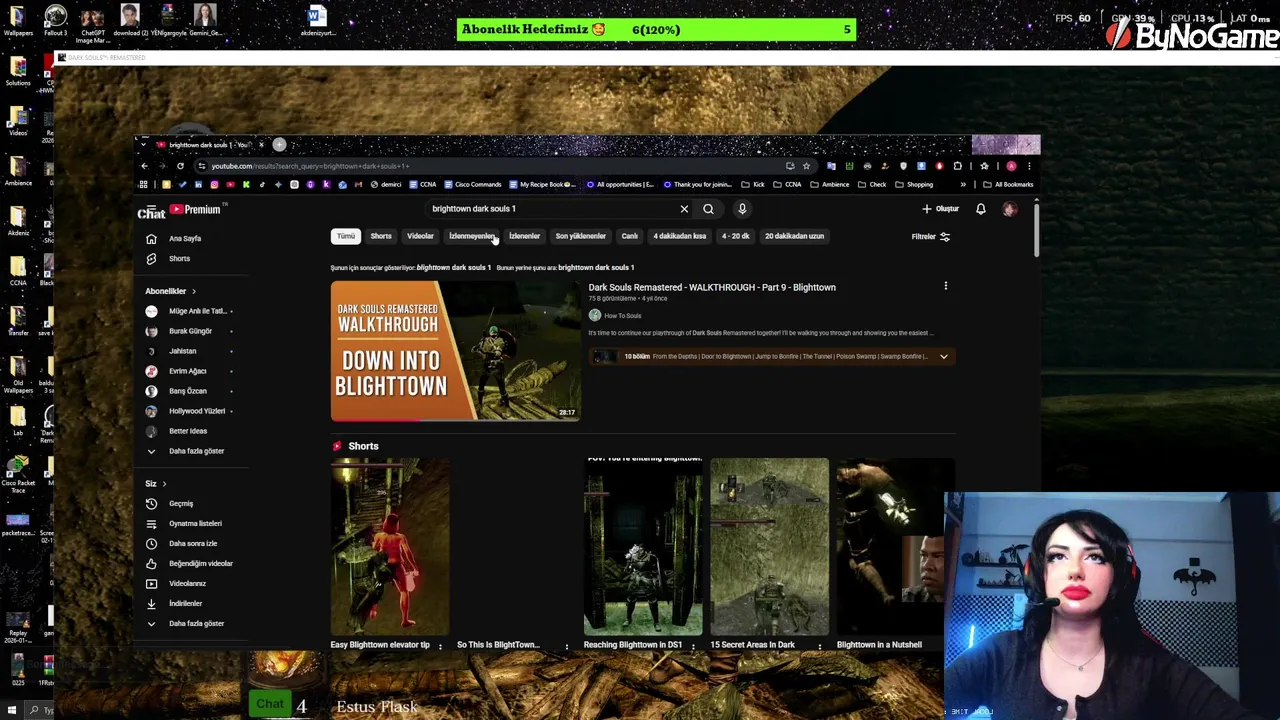1280x720 pixels.
Task: Open the Abonelikler section chevron
Action: 194,292
